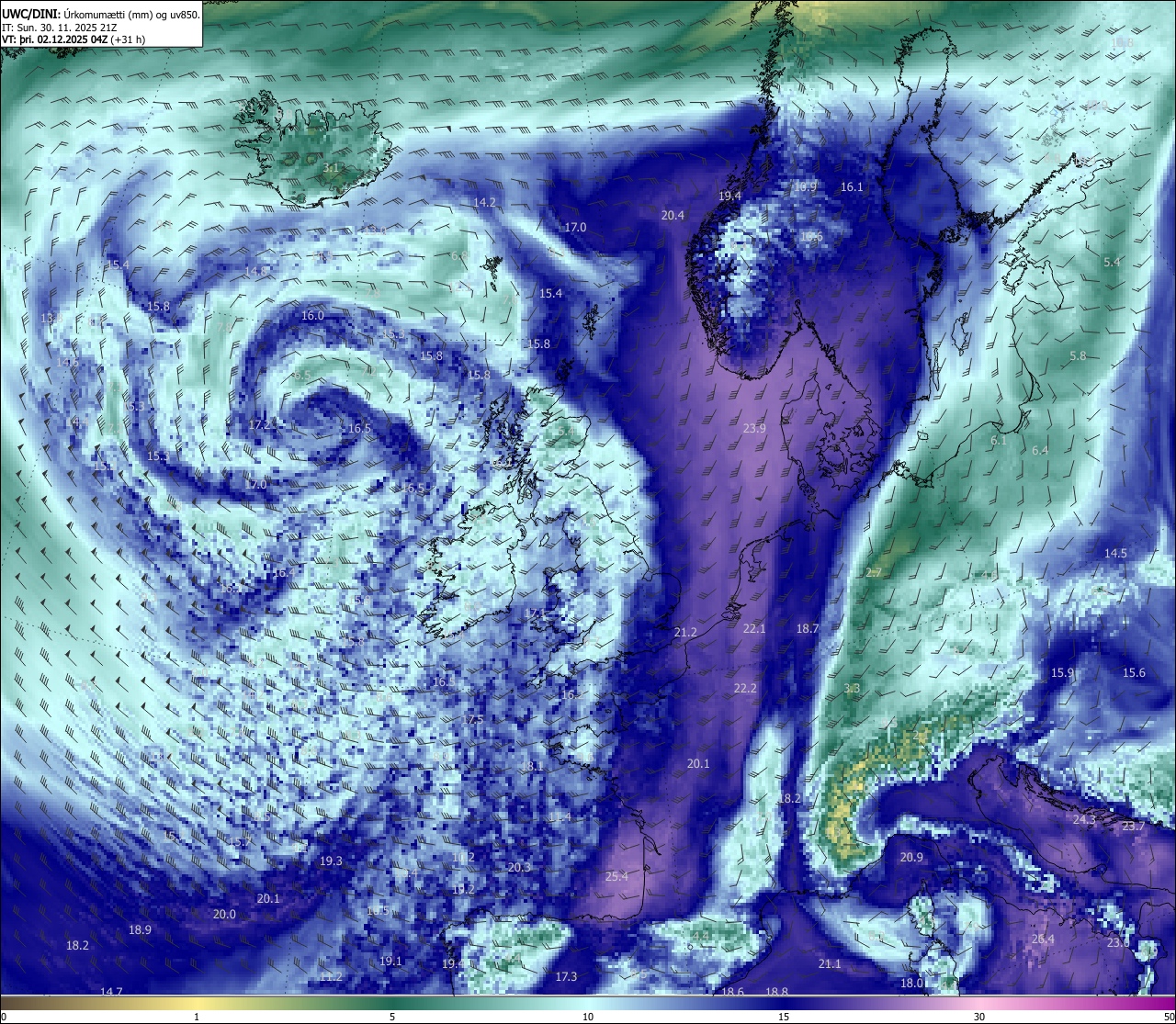
Task: Click the 20.3 value on the map
Action: 519,868
